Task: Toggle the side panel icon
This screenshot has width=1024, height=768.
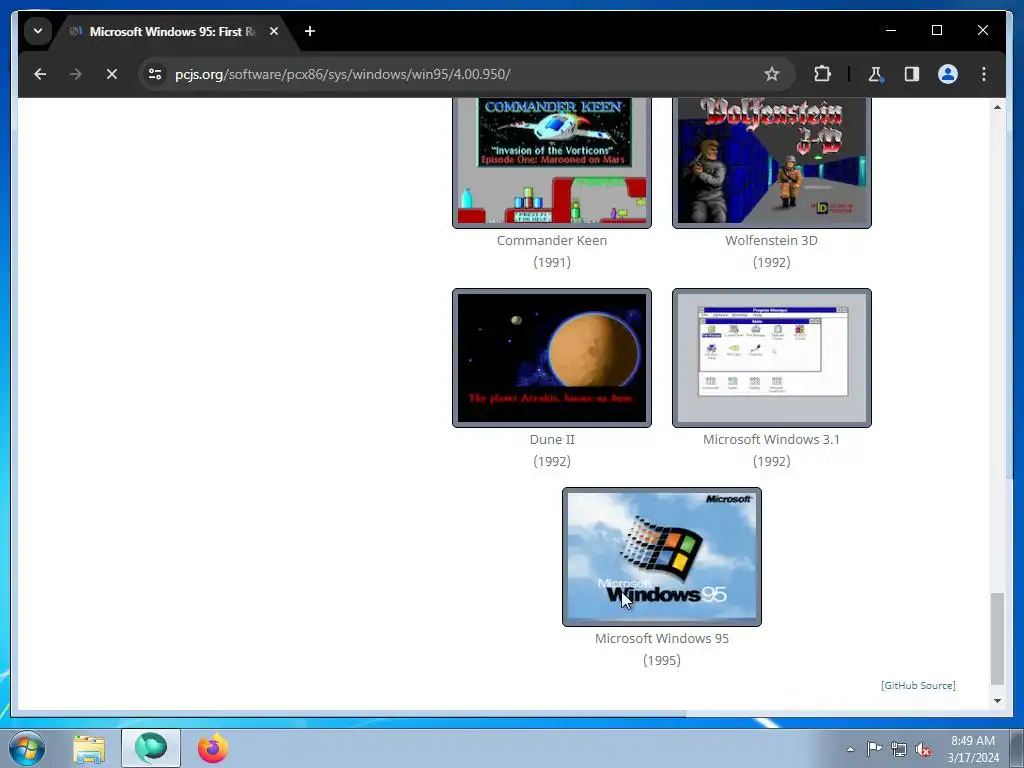Action: tap(912, 74)
